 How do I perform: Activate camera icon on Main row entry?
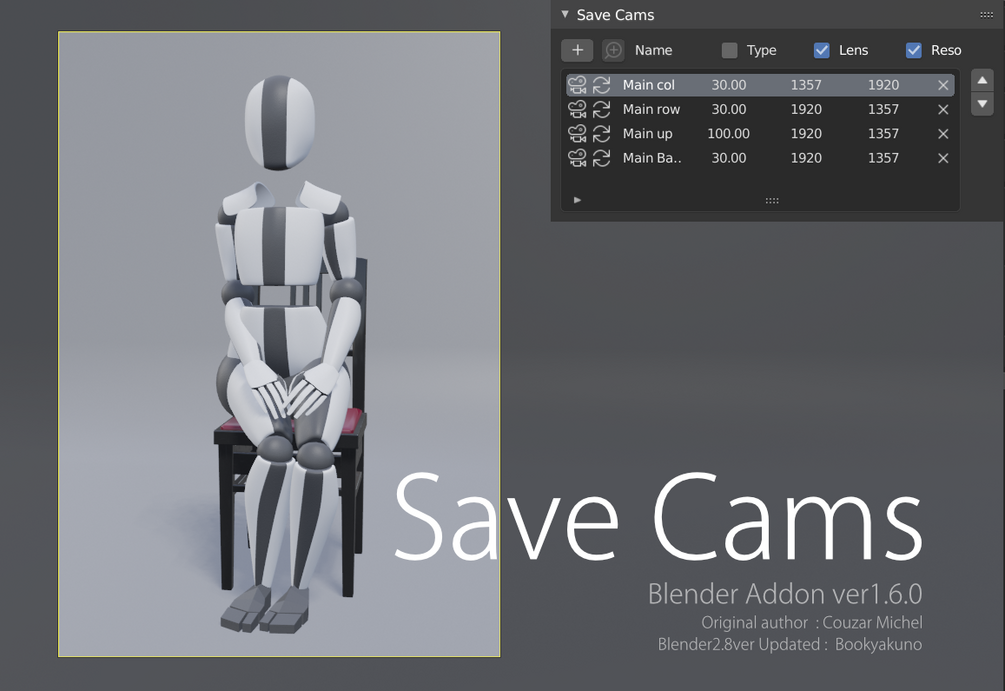click(x=577, y=109)
